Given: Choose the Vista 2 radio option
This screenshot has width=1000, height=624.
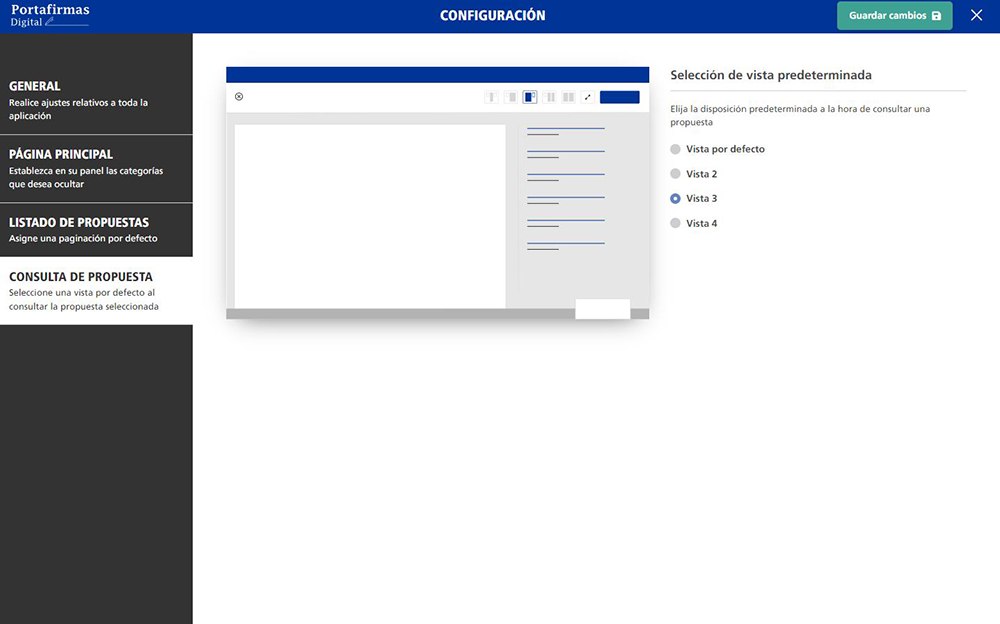Looking at the screenshot, I should click(x=676, y=174).
